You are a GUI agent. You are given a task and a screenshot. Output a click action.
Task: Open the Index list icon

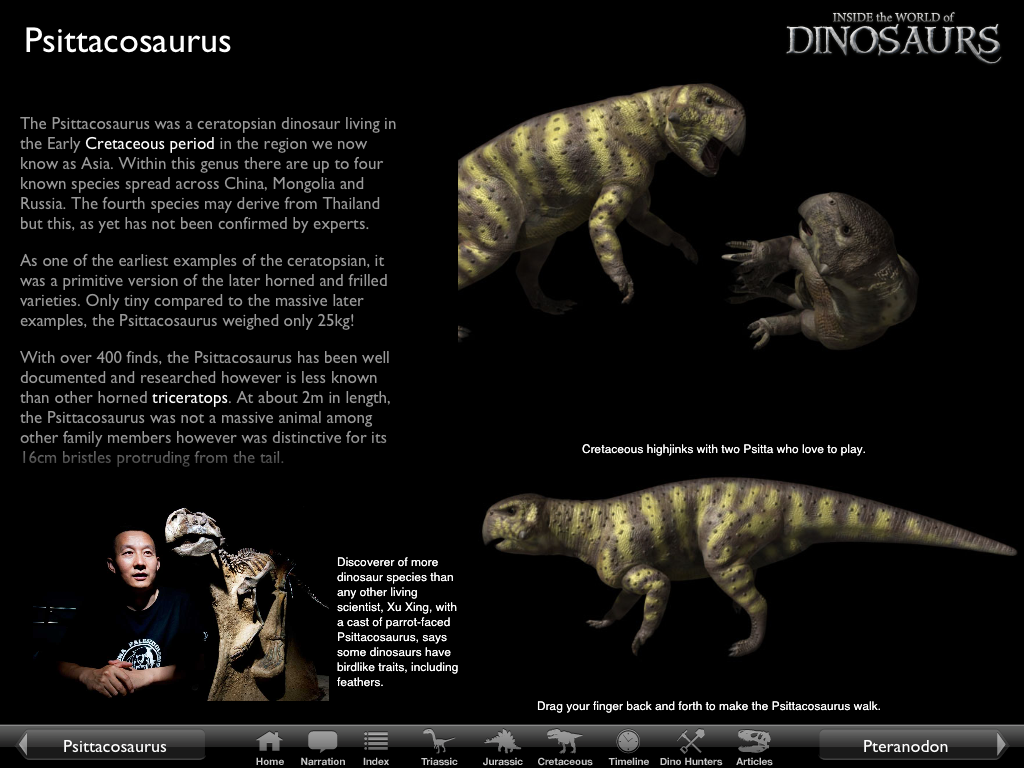[x=376, y=747]
